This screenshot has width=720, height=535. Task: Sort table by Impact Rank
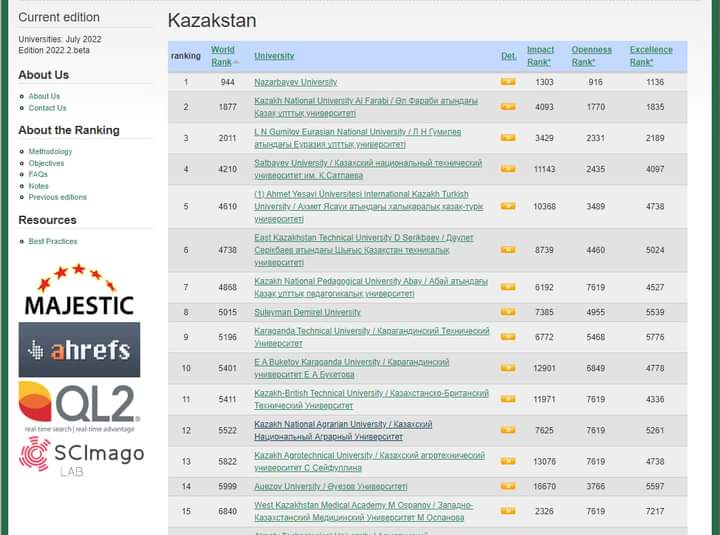coord(540,56)
